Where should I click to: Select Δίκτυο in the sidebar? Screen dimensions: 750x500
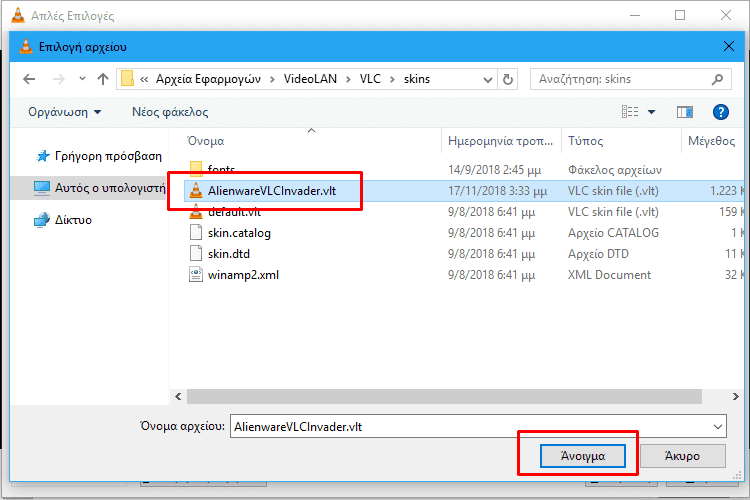pos(73,220)
